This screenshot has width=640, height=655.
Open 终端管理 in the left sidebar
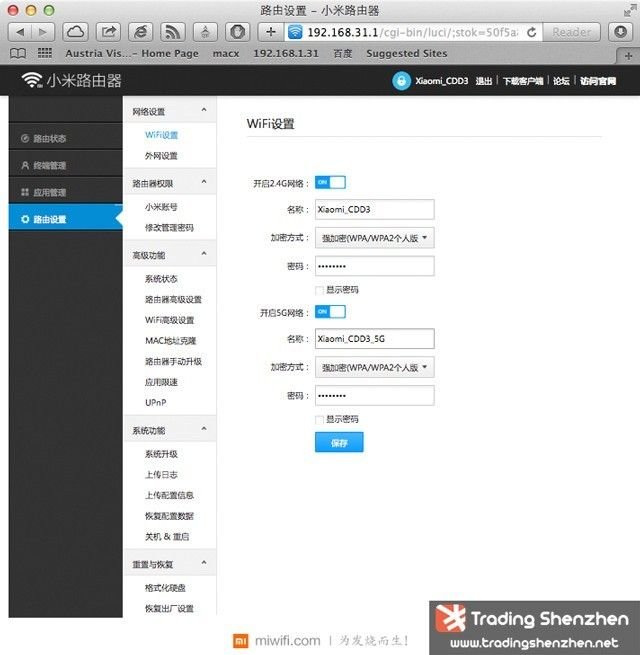(x=66, y=165)
